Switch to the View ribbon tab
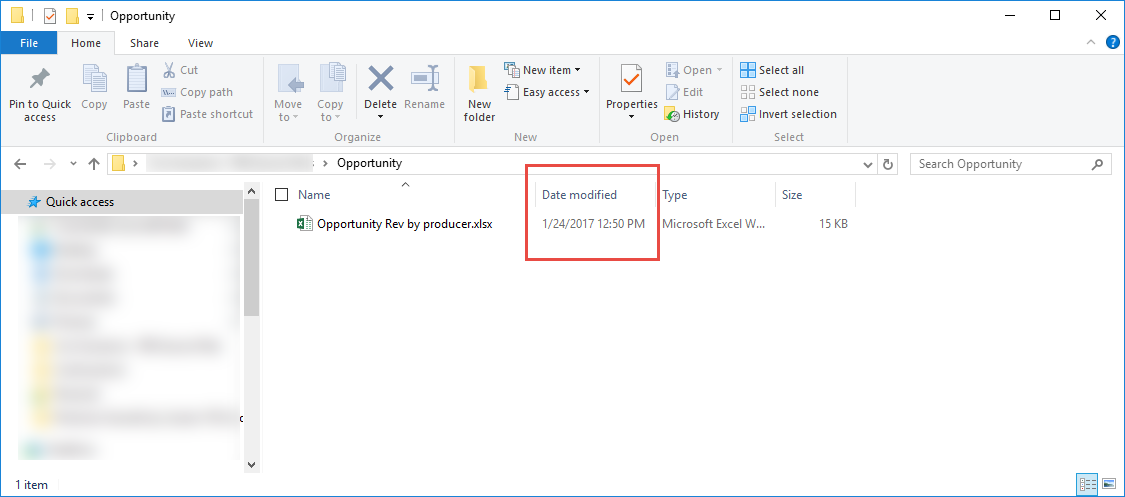1125x497 pixels. tap(200, 43)
